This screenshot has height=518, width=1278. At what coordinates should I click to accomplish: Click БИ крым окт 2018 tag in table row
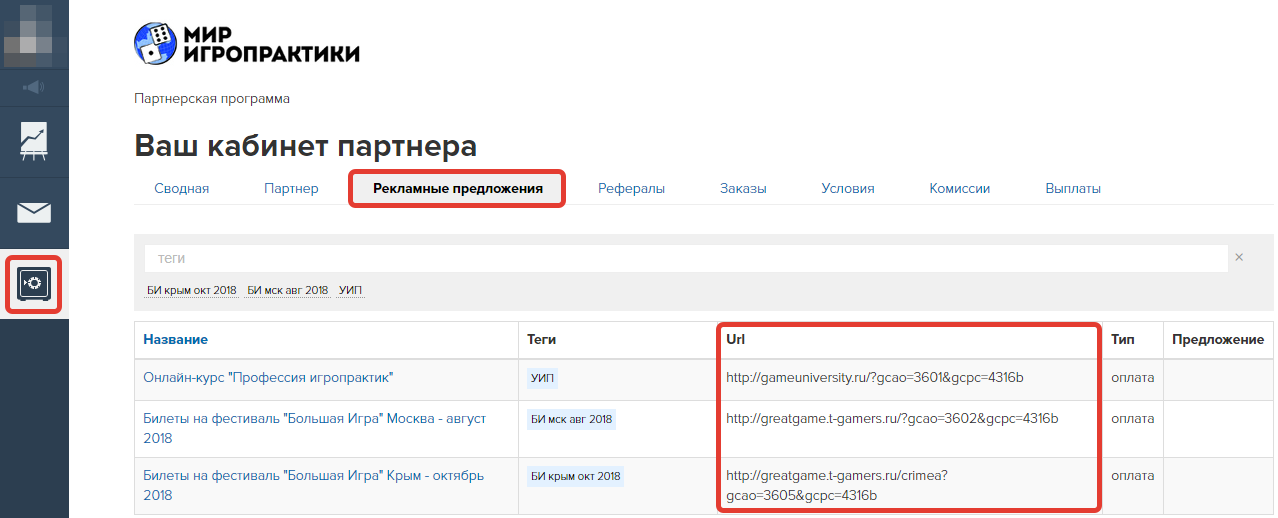[576, 477]
